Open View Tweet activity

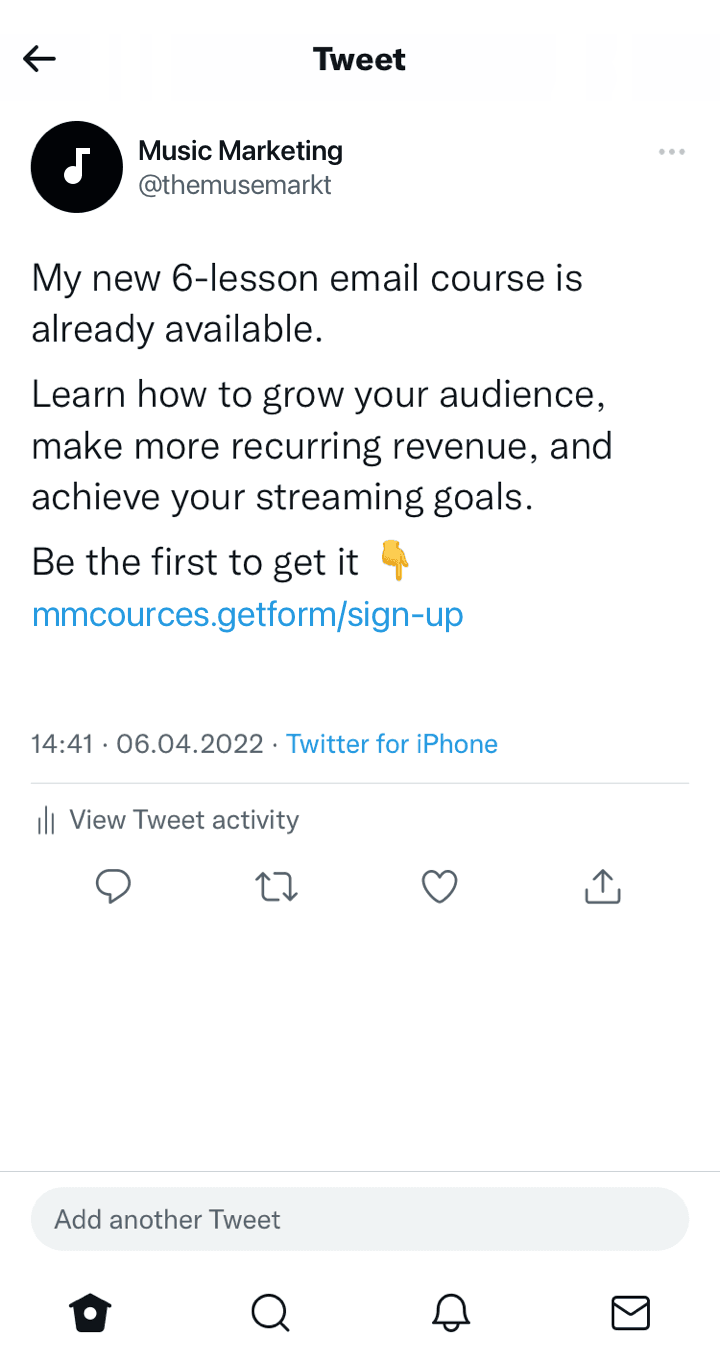click(x=184, y=820)
